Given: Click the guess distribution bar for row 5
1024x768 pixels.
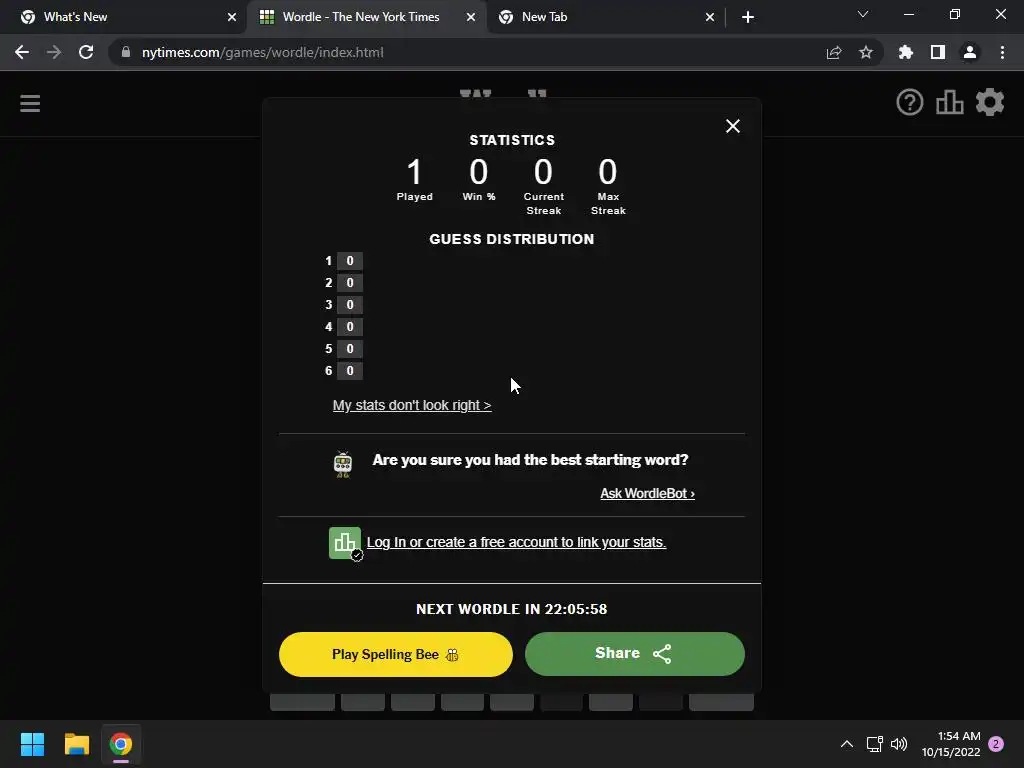Looking at the screenshot, I should 350,349.
